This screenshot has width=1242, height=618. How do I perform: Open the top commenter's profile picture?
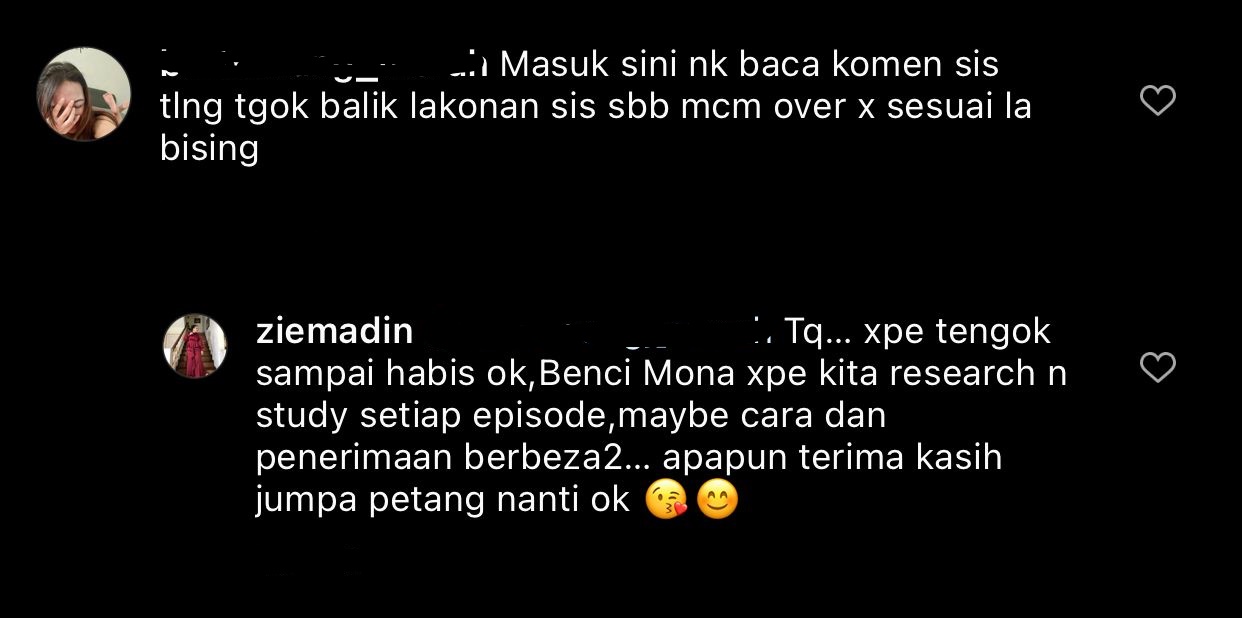tap(84, 94)
